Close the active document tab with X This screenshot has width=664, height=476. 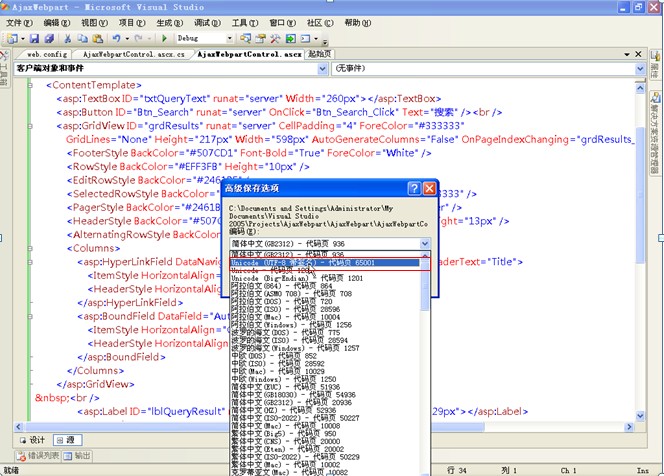(639, 54)
